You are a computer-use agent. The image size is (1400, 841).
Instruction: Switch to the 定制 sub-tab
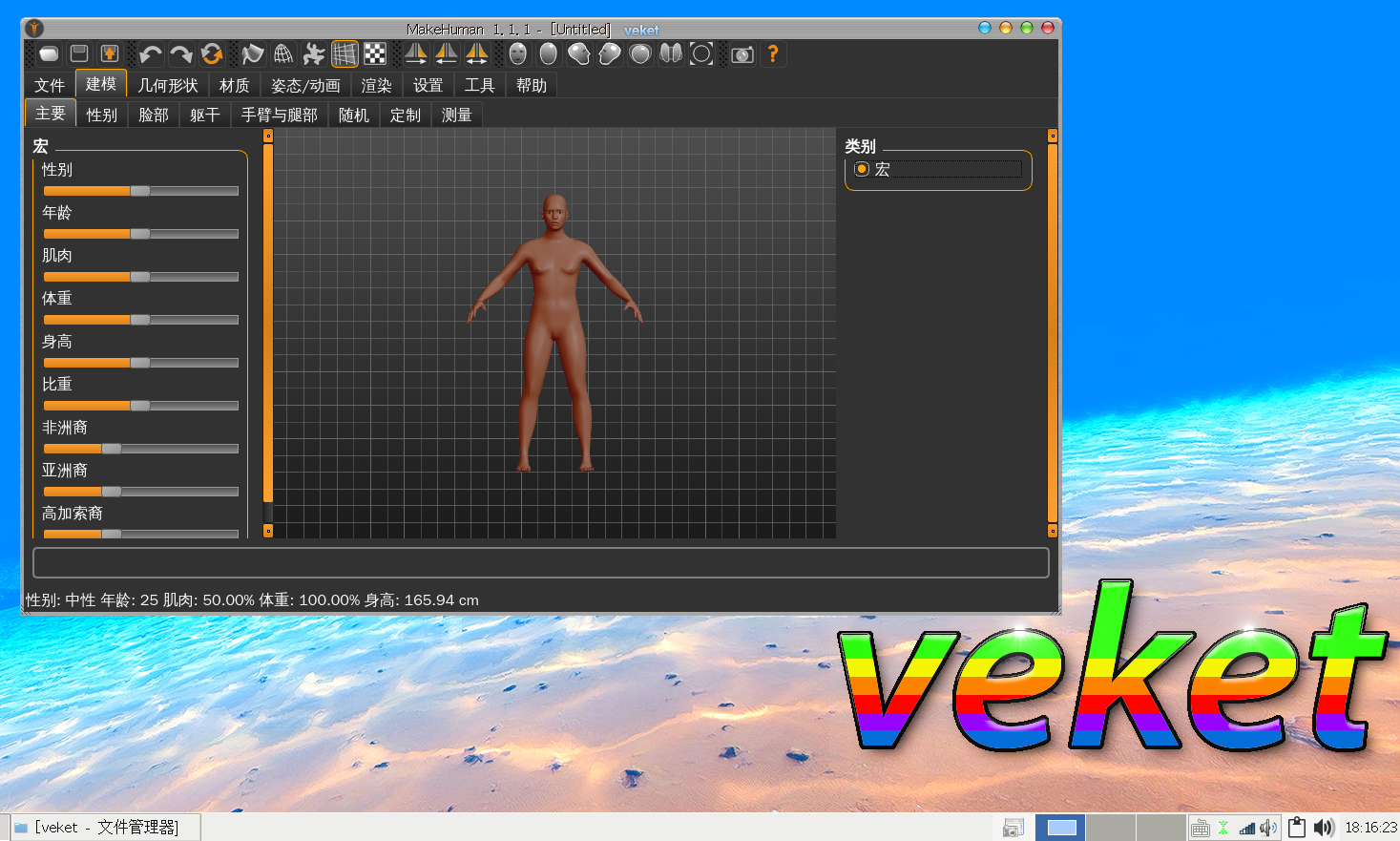(x=406, y=116)
